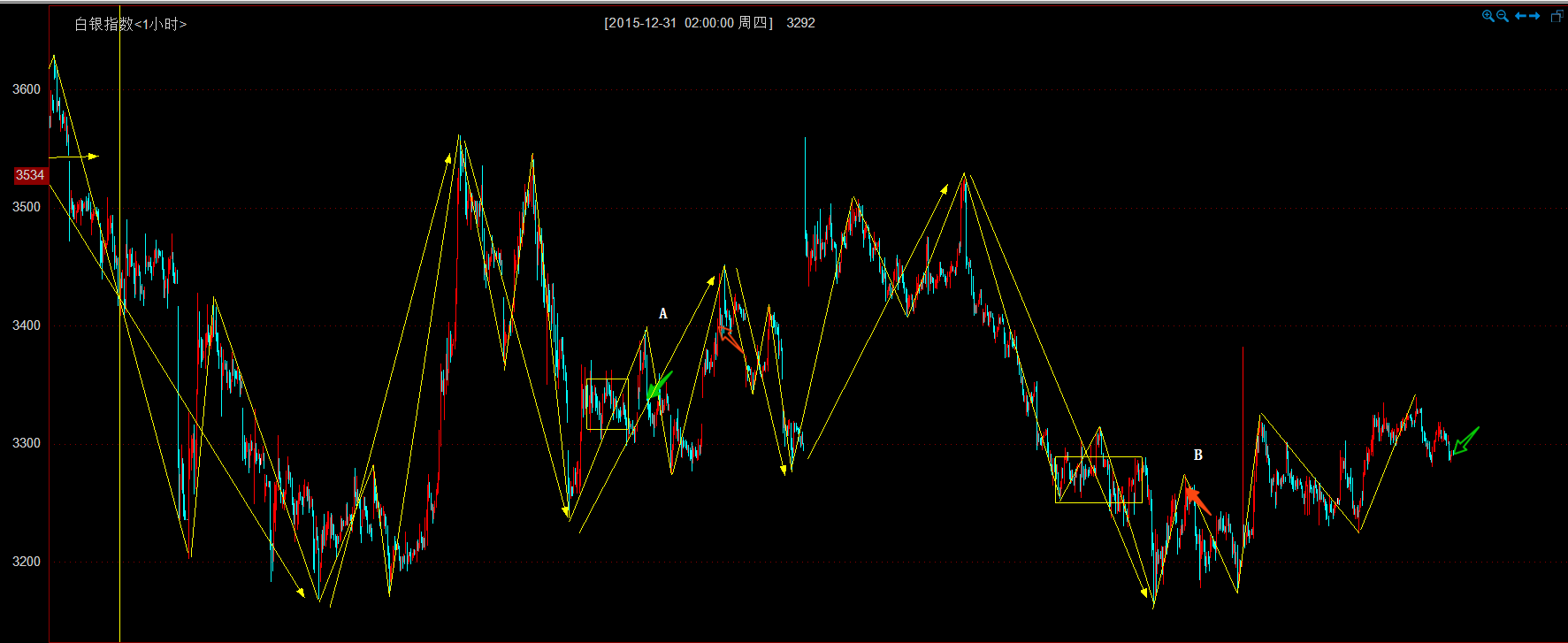Click the restore window icon on the chart

(1557, 16)
